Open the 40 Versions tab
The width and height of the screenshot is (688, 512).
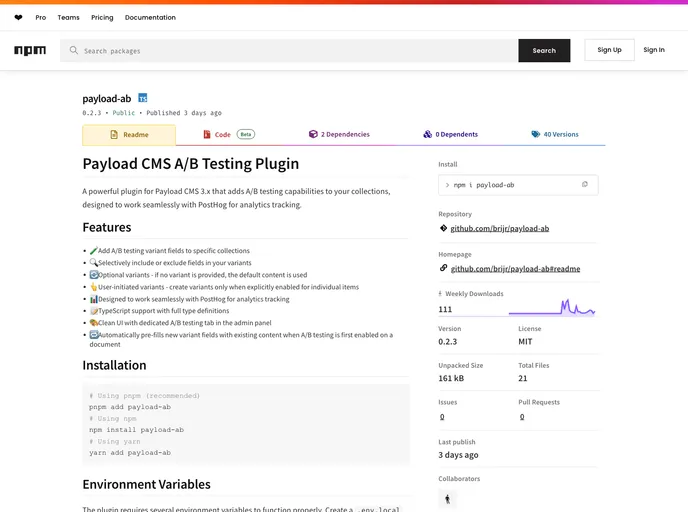555,134
